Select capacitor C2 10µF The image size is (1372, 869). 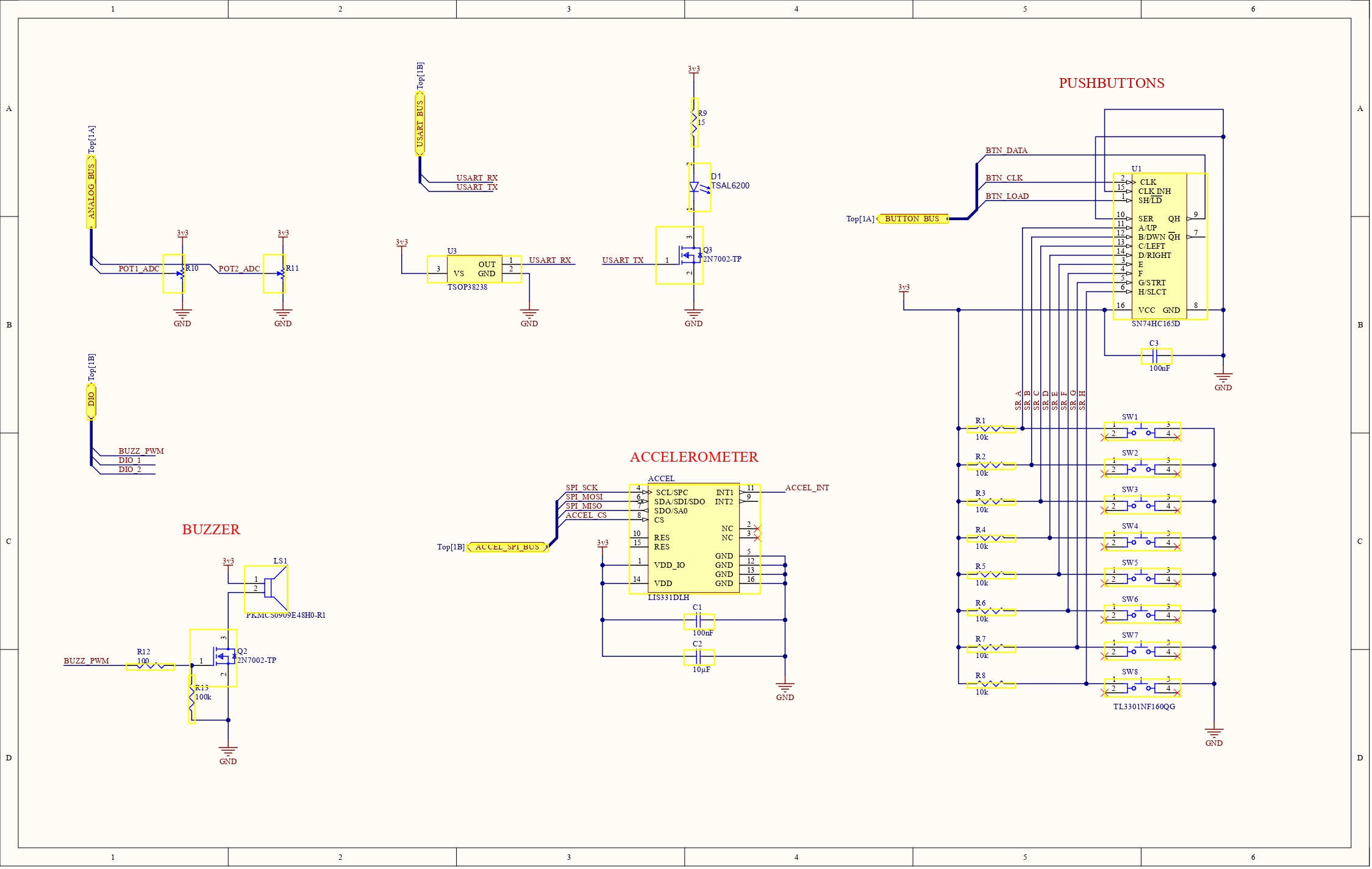699,657
